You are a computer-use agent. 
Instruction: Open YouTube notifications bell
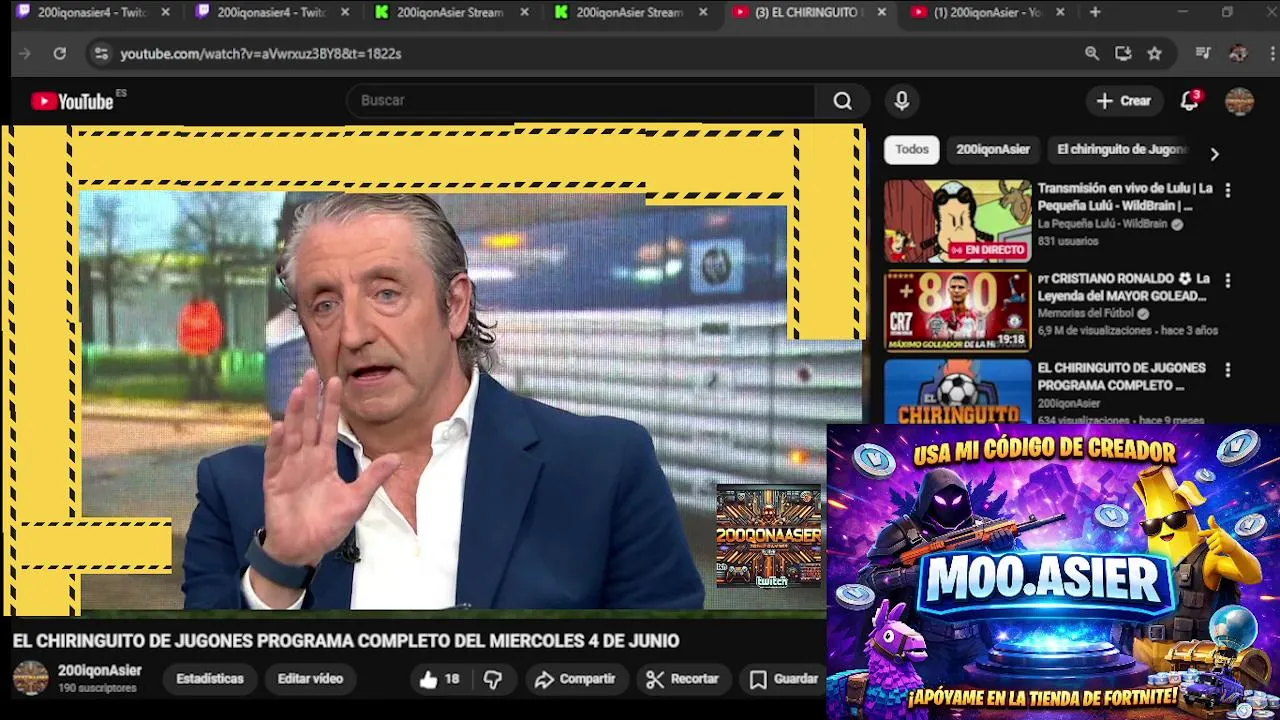coord(1189,101)
